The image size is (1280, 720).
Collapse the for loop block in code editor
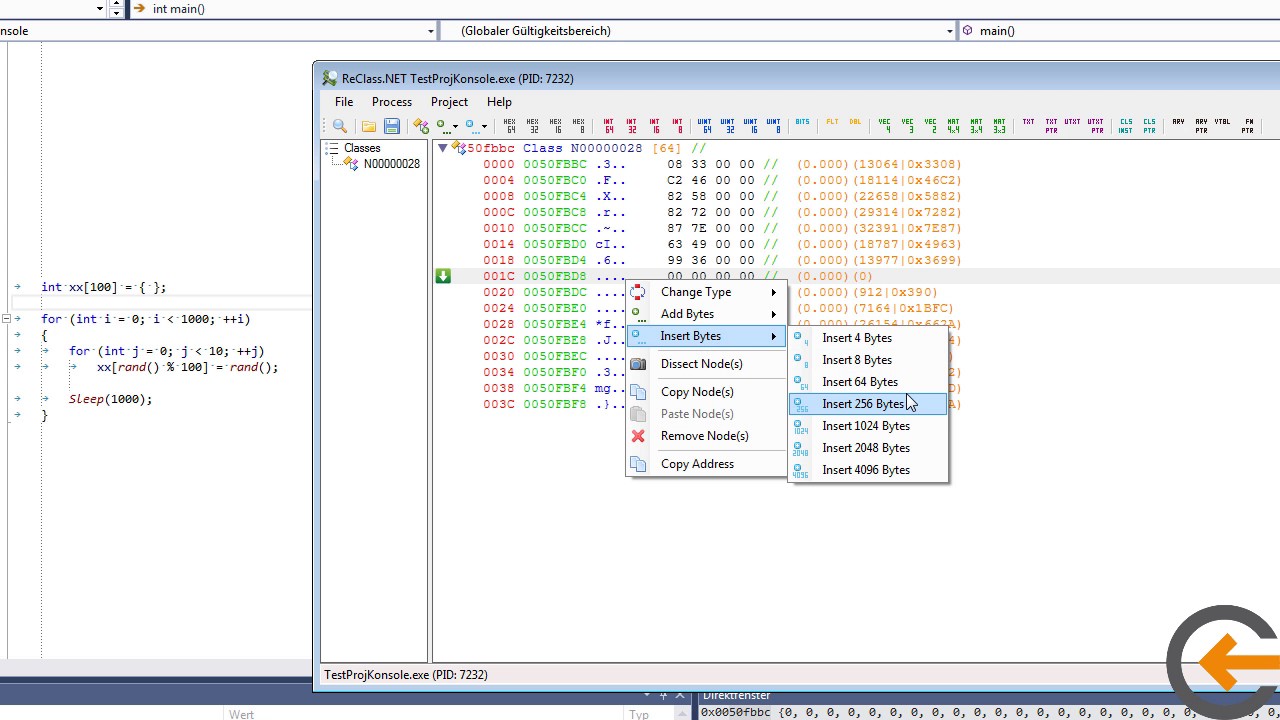(x=6, y=319)
